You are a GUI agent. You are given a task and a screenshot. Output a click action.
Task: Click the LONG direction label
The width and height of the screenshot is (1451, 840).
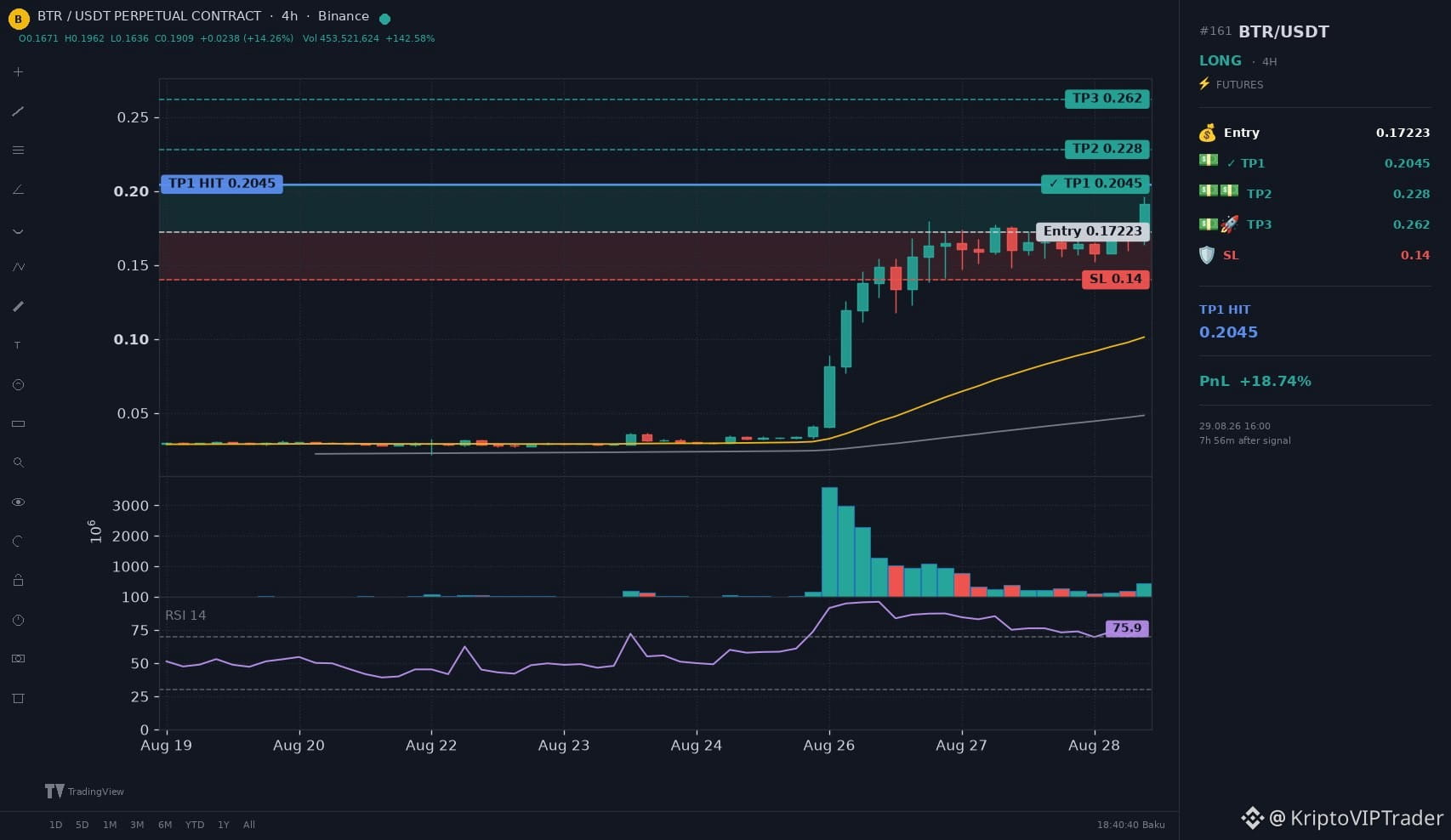[x=1221, y=60]
